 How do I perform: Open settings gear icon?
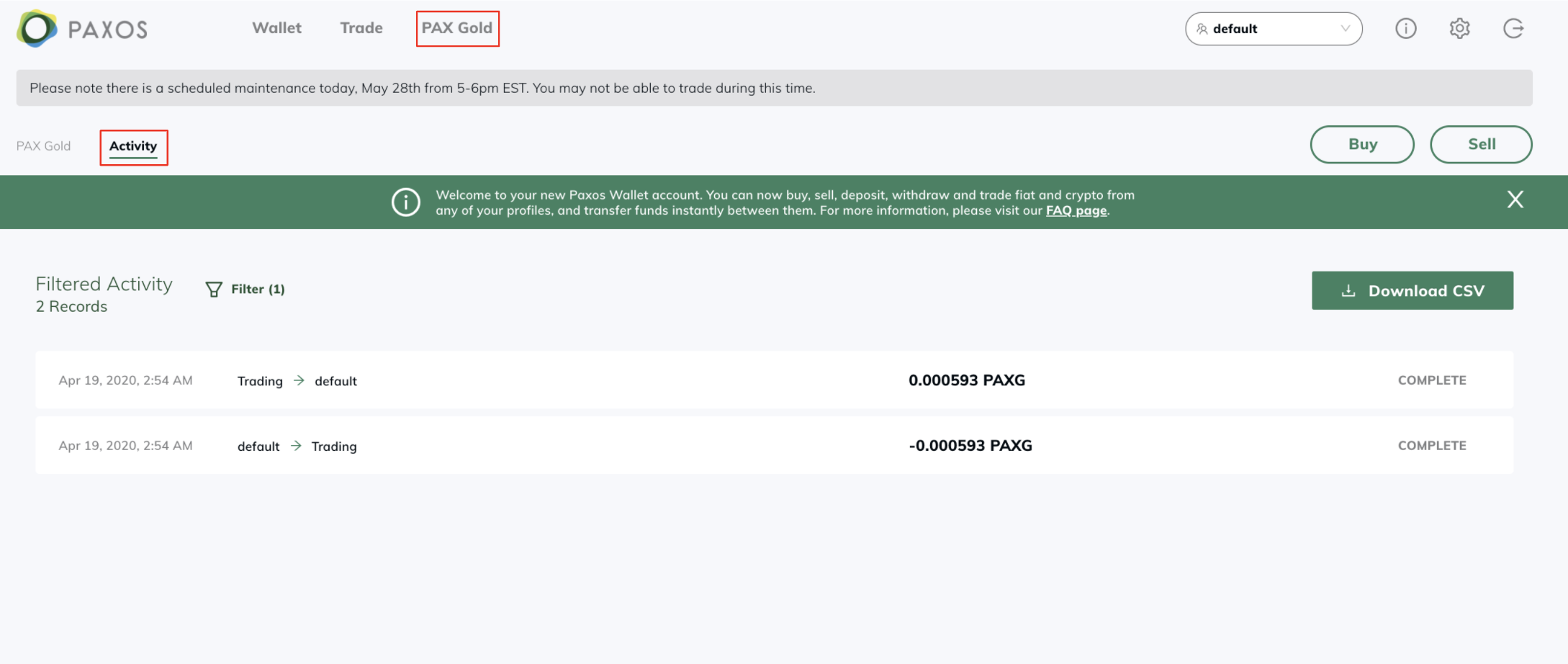click(x=1459, y=29)
